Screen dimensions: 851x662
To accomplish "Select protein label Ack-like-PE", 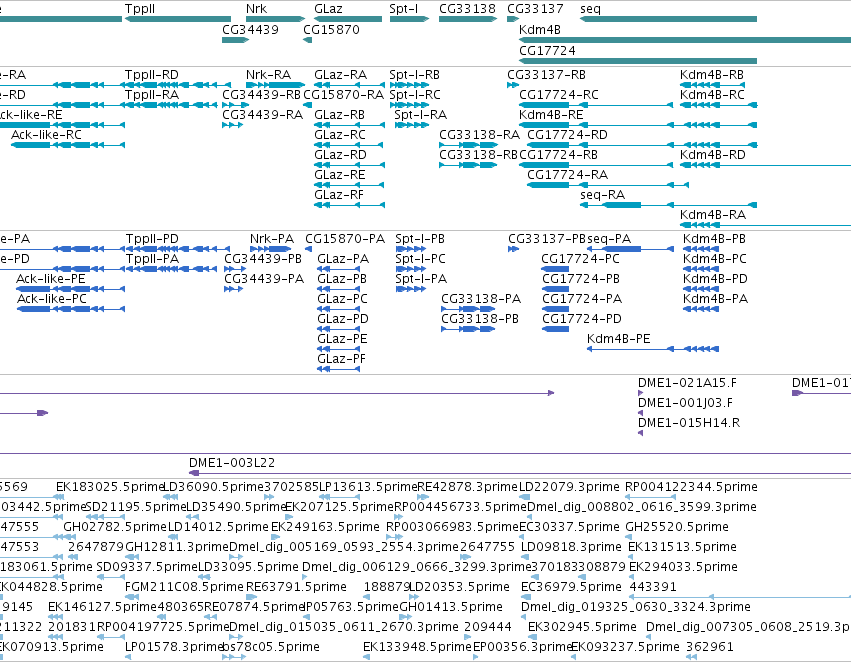I will pyautogui.click(x=50, y=279).
